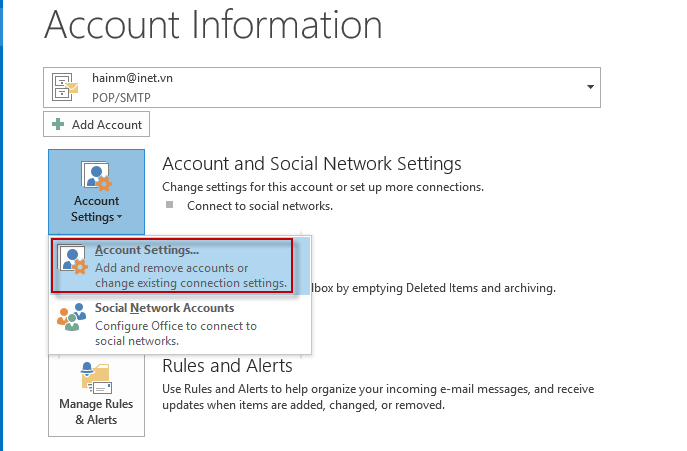Click the Manage Rules & Alerts folder icon
This screenshot has width=687, height=451.
[96, 379]
